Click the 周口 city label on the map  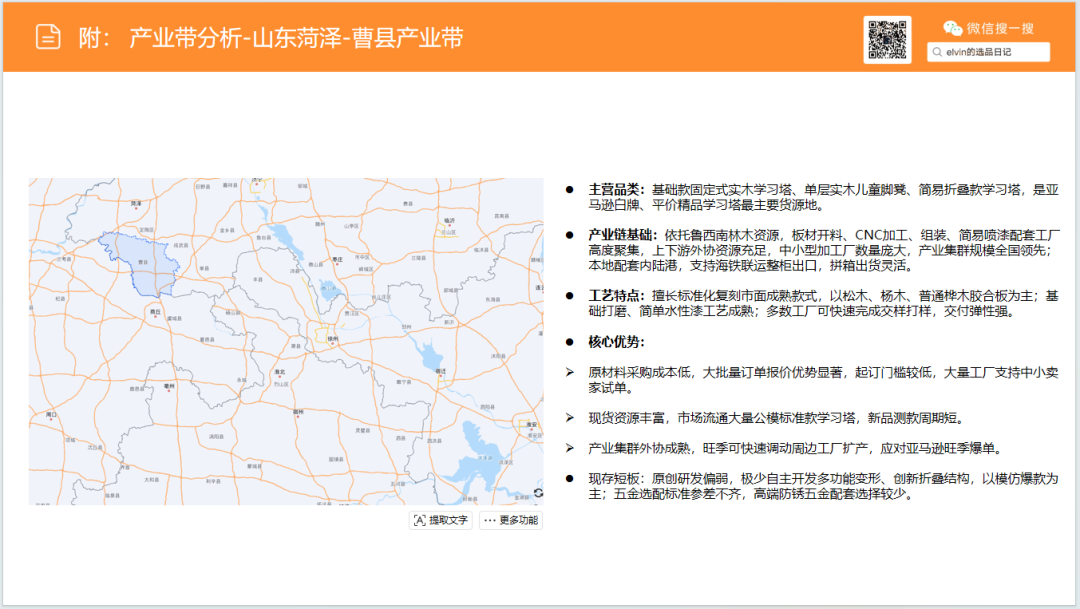51,415
